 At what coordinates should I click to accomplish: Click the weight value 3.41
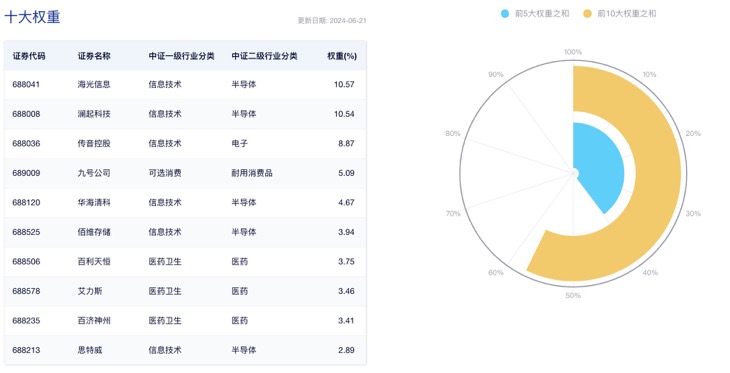tap(346, 321)
